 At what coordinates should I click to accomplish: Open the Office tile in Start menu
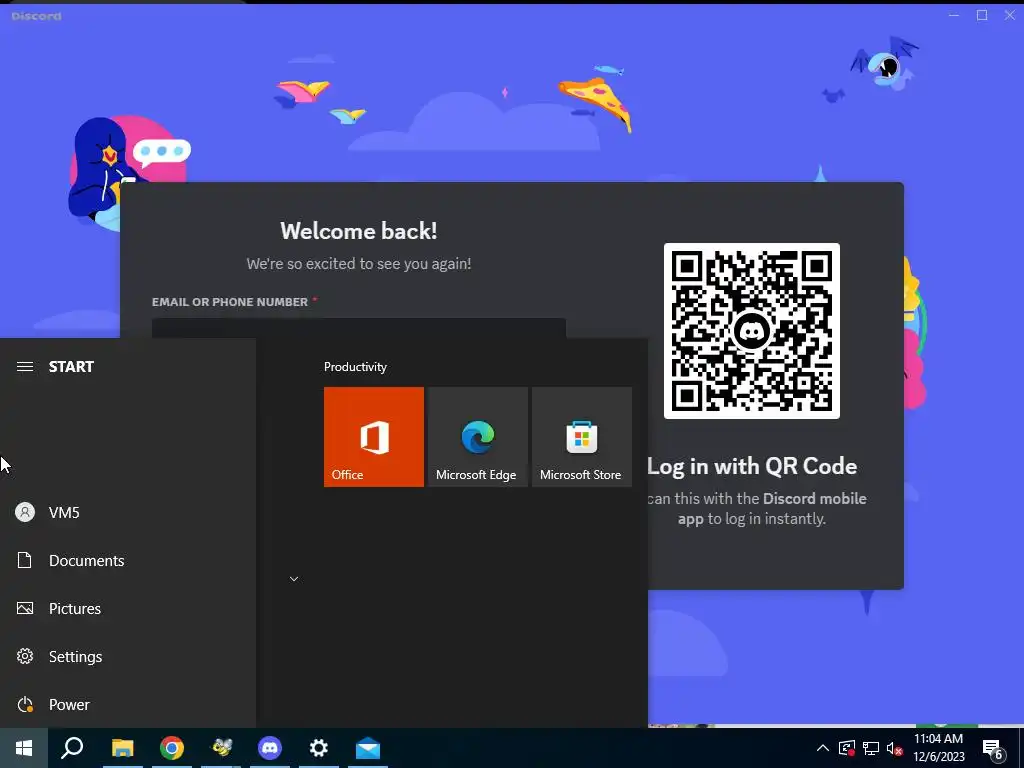point(374,436)
